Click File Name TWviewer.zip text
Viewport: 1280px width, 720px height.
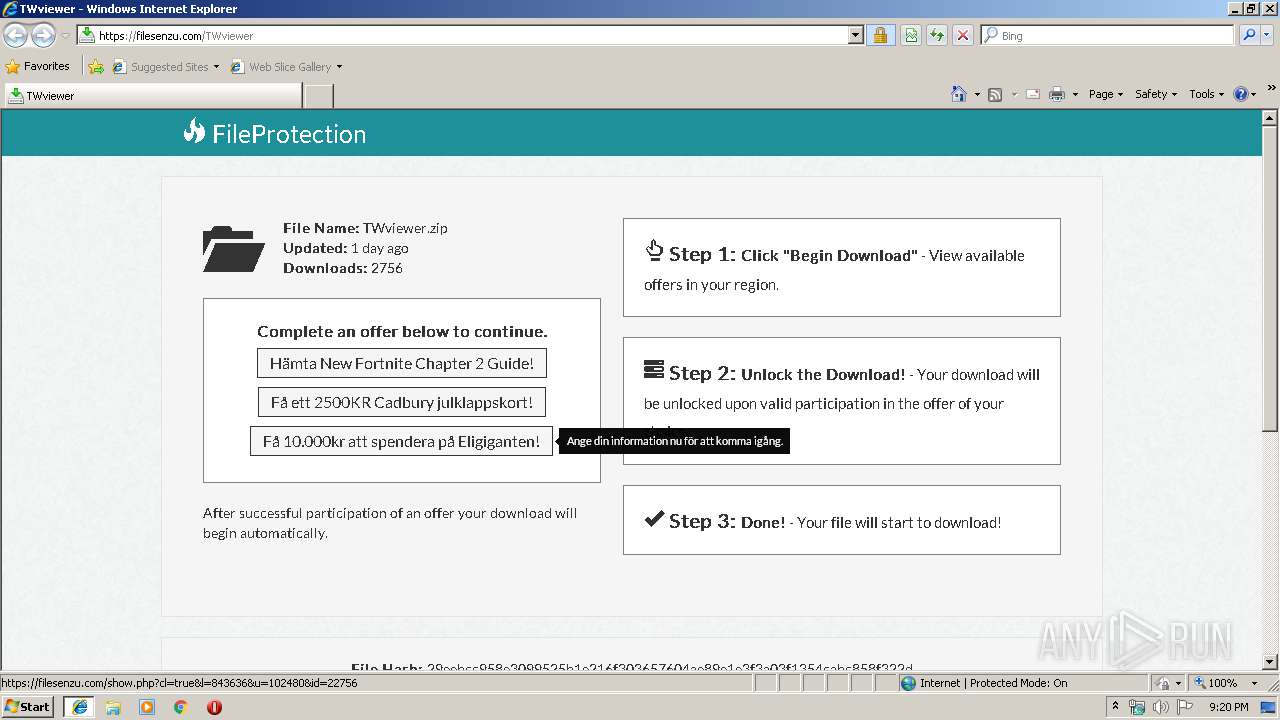(x=365, y=228)
